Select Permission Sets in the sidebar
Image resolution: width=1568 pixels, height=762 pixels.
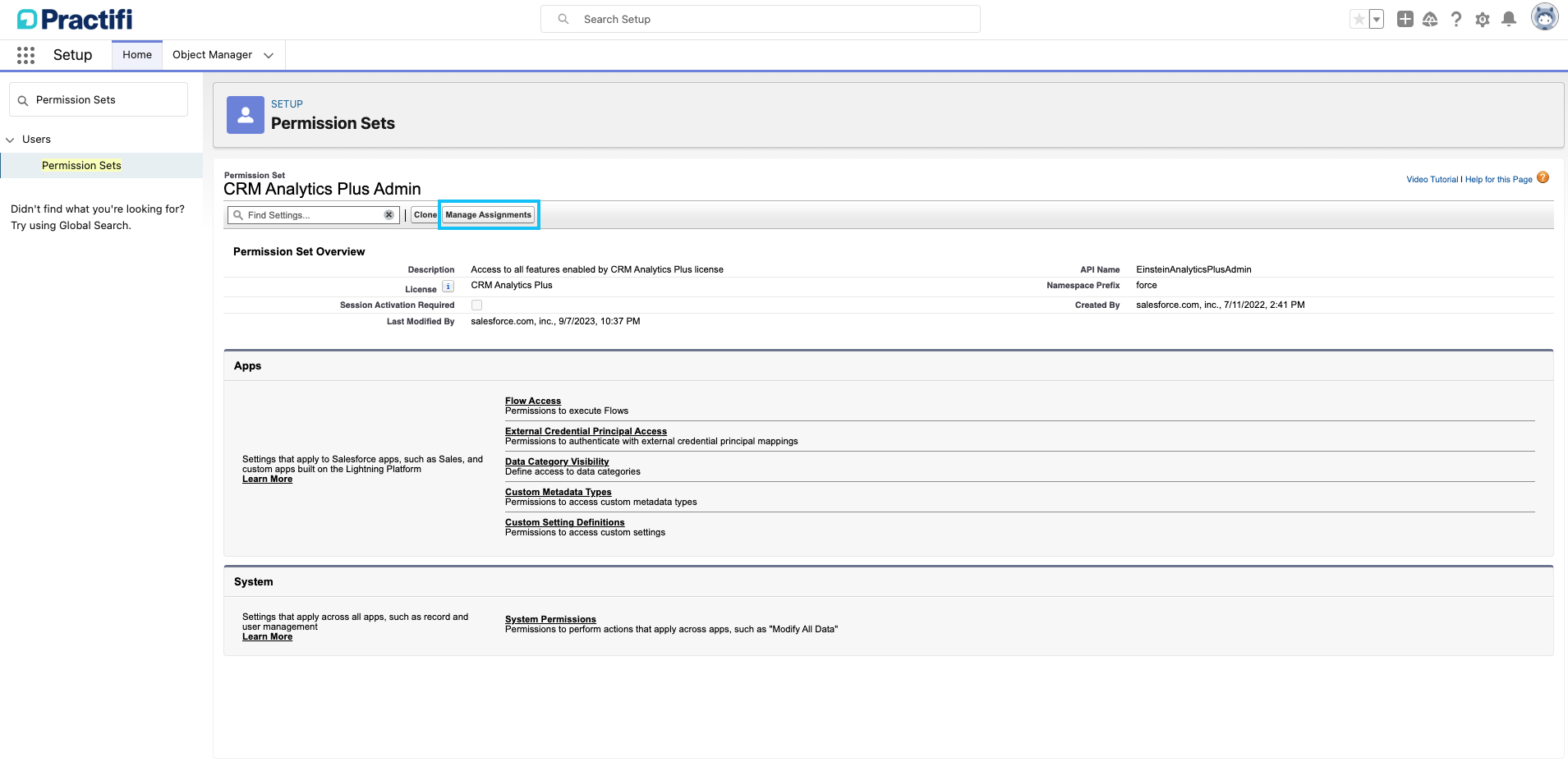81,165
